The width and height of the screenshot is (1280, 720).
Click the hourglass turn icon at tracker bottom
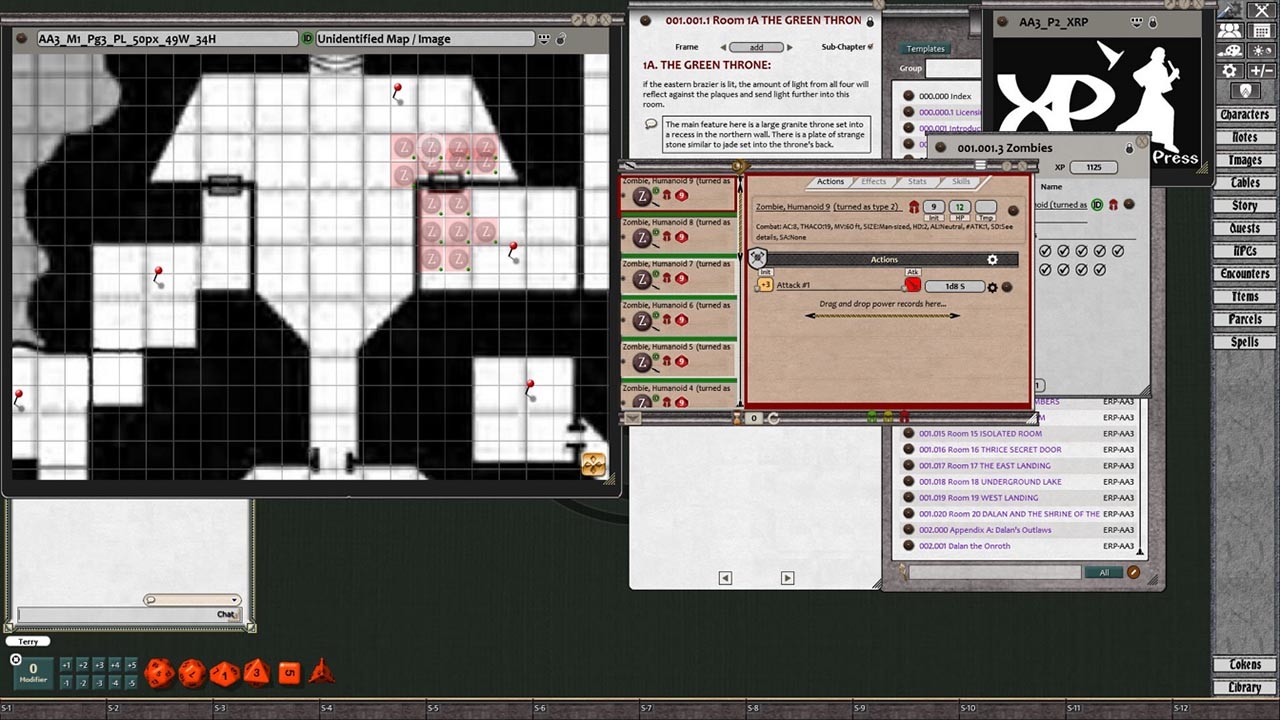(x=737, y=418)
